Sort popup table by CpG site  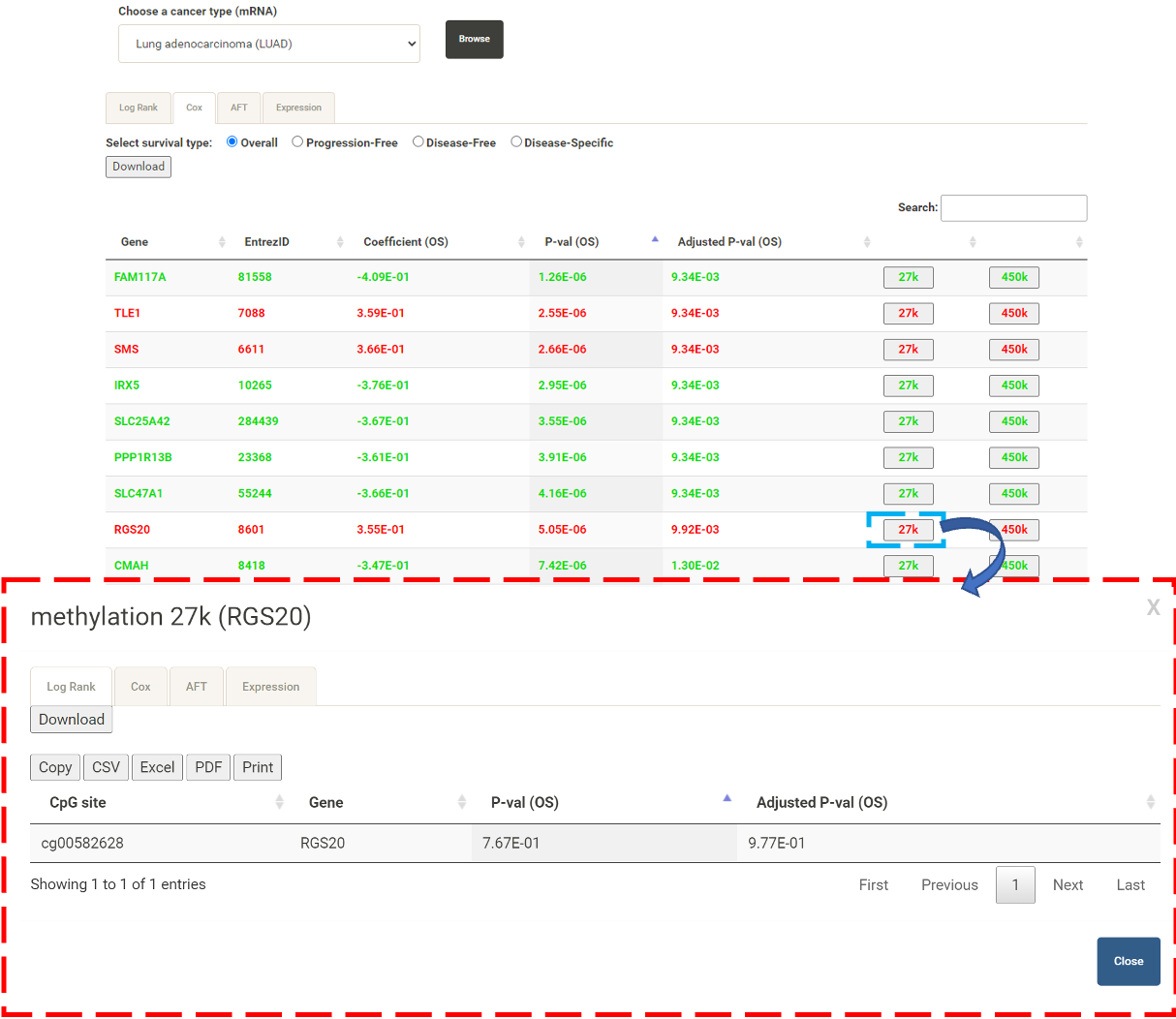pyautogui.click(x=279, y=802)
